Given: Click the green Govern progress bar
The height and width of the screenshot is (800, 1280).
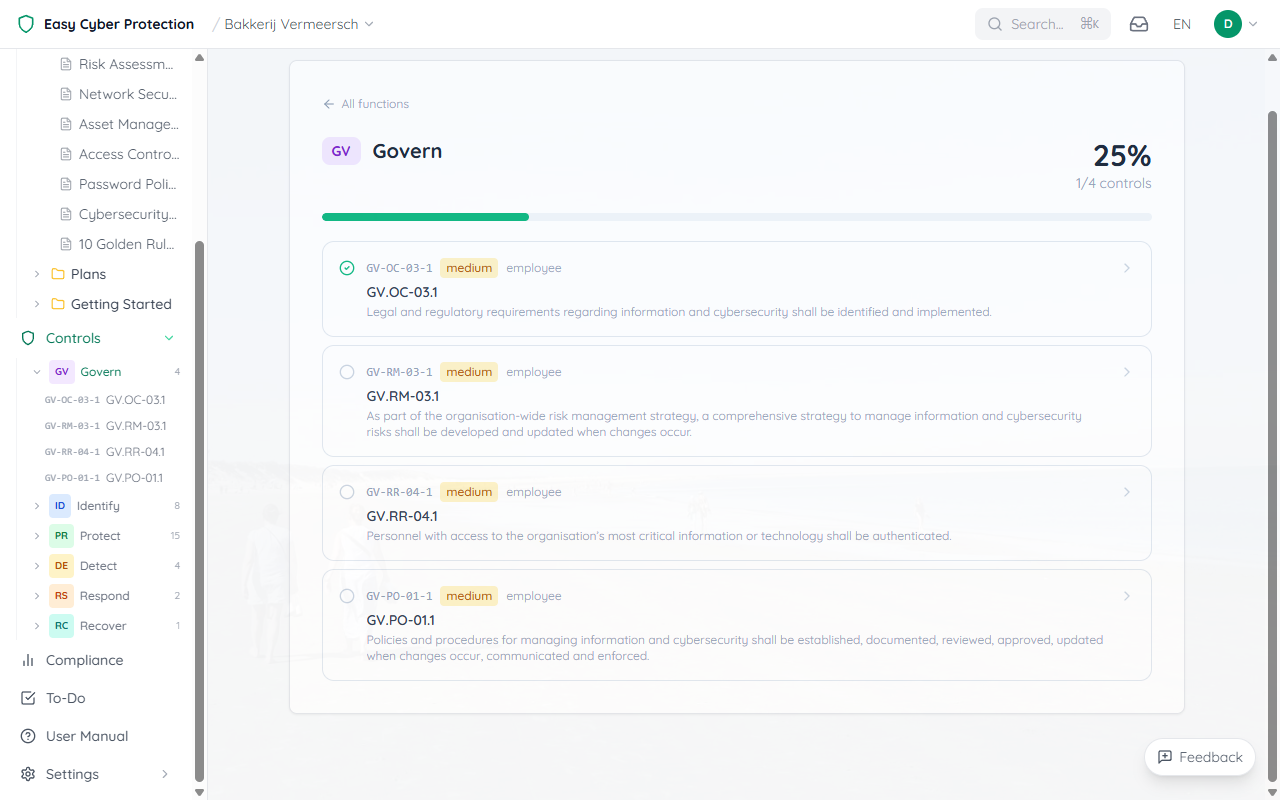Looking at the screenshot, I should tap(425, 216).
